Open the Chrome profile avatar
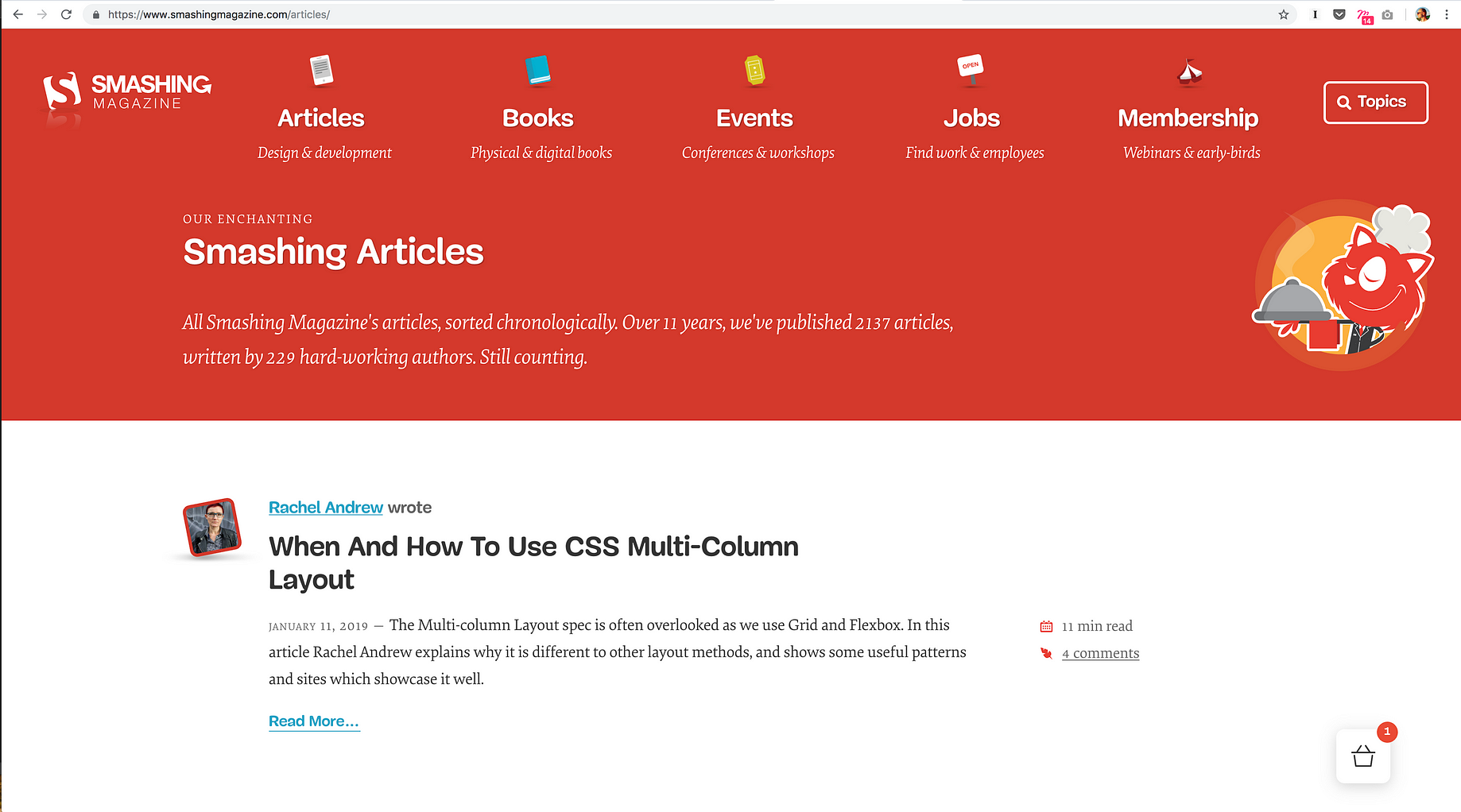The height and width of the screenshot is (812, 1461). point(1423,14)
